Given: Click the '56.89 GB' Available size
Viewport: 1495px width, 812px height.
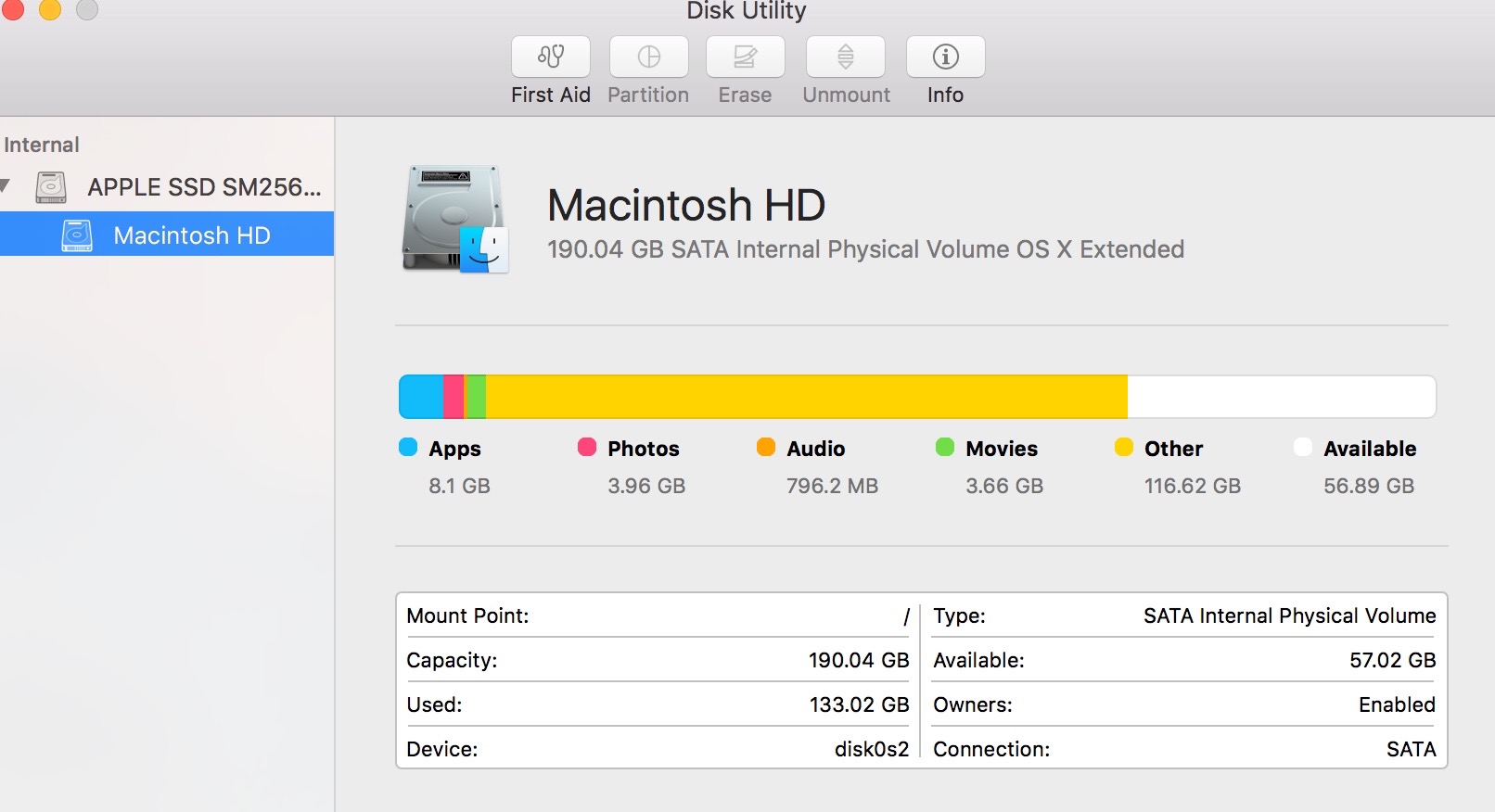Looking at the screenshot, I should point(1369,486).
